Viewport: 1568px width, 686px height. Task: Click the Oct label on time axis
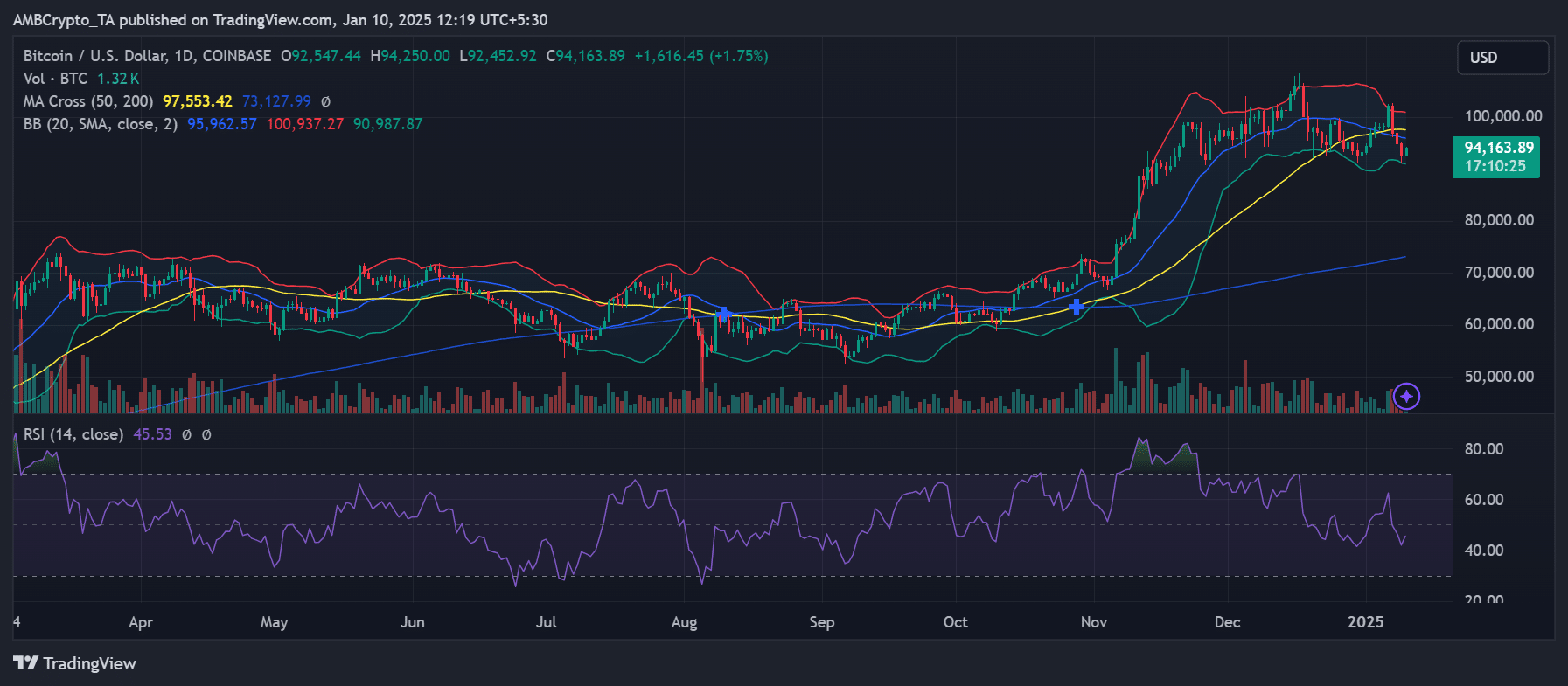coord(956,622)
